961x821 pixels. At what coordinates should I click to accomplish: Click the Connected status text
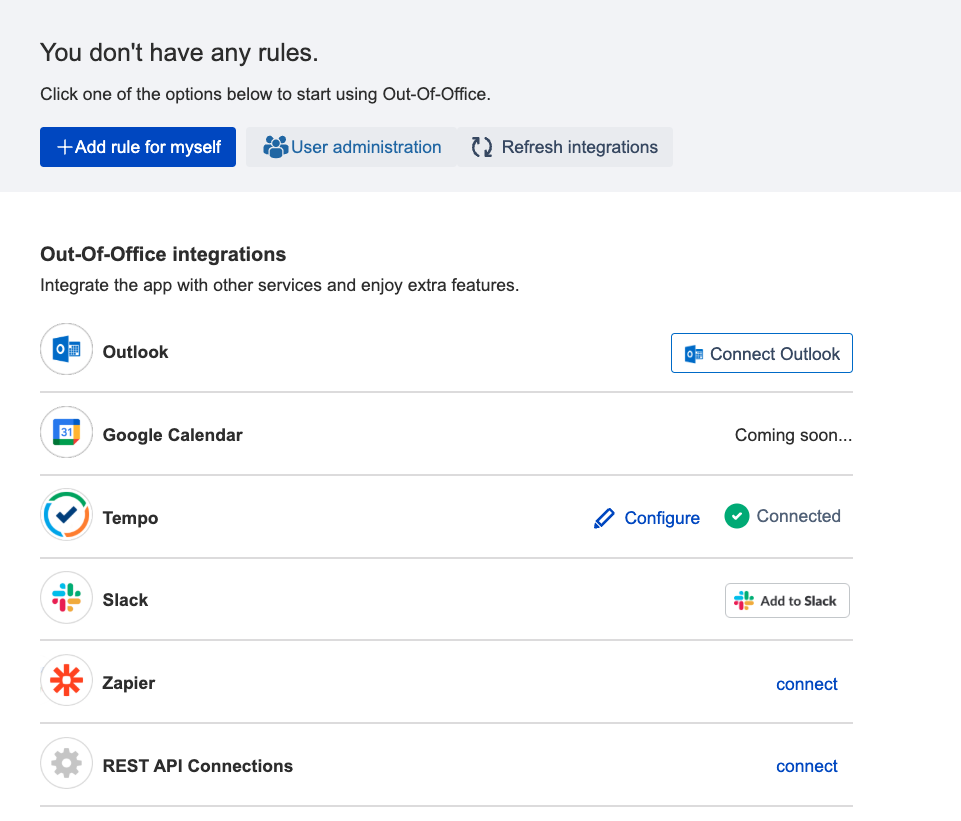(x=799, y=516)
